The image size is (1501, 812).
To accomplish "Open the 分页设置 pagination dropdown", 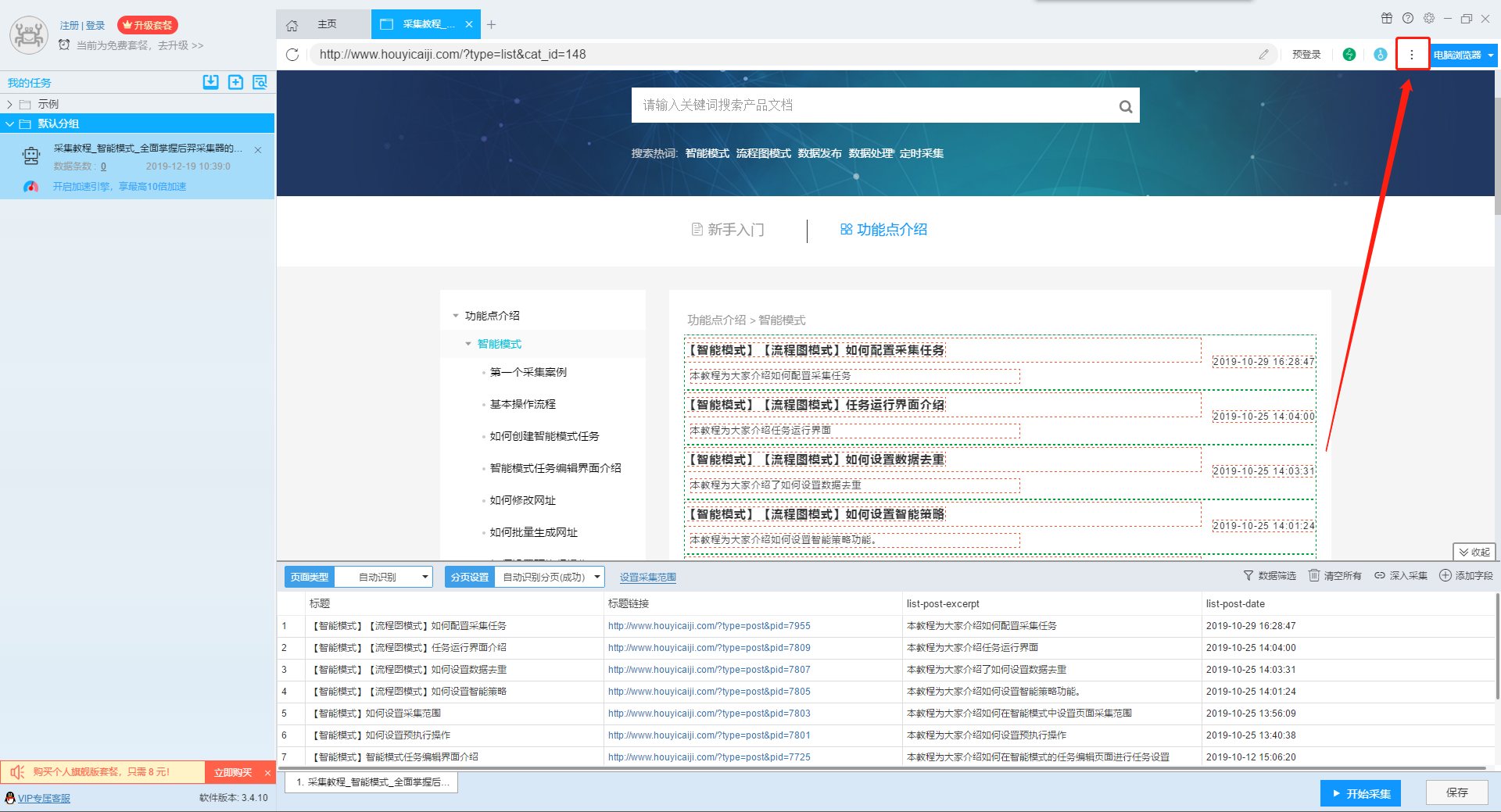I will 549,577.
